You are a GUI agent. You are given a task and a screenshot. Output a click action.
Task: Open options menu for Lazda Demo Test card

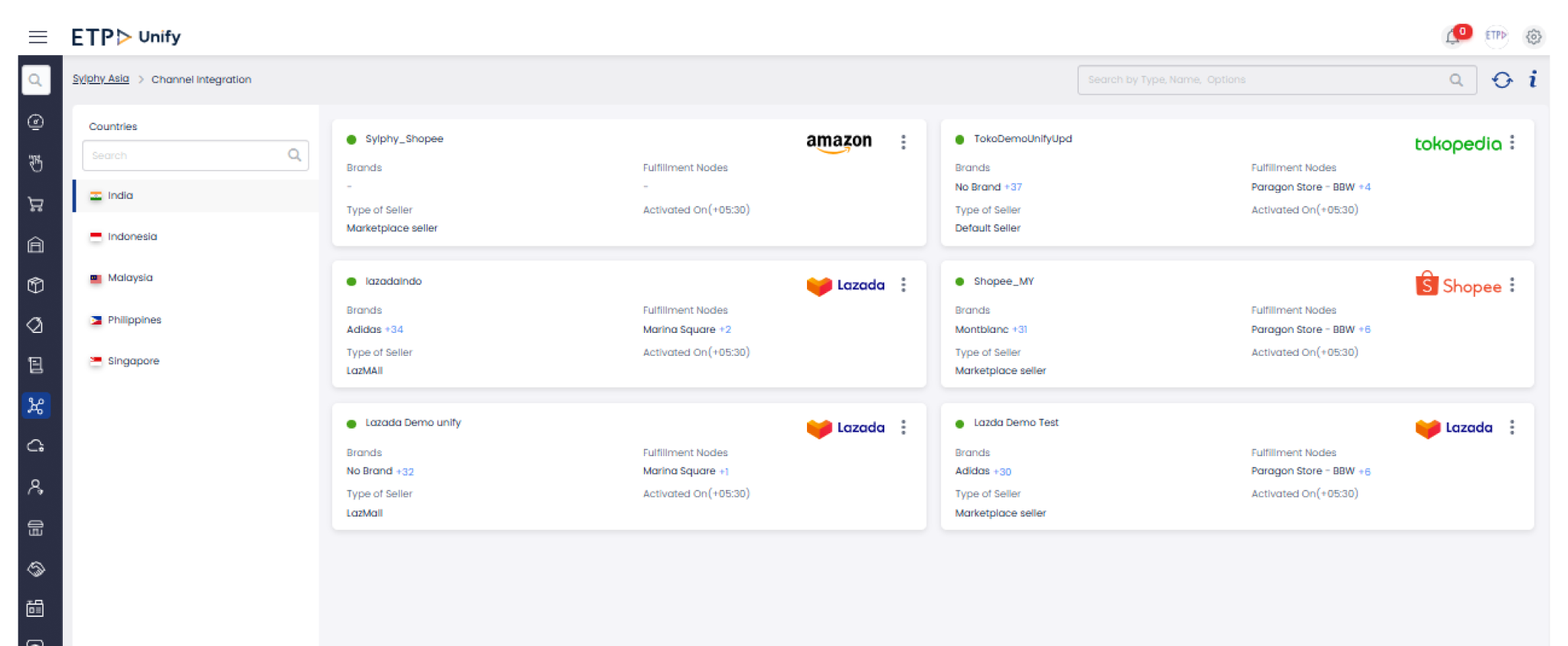click(1512, 427)
